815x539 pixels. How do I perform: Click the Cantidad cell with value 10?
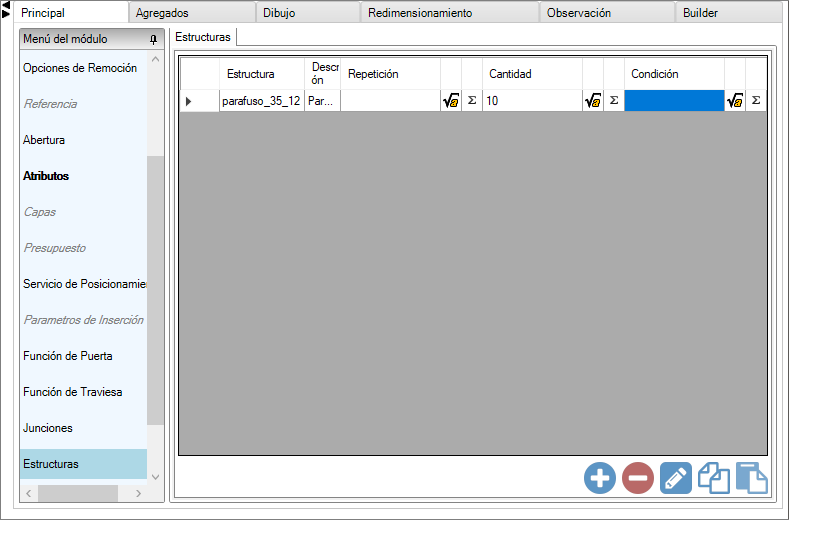533,101
